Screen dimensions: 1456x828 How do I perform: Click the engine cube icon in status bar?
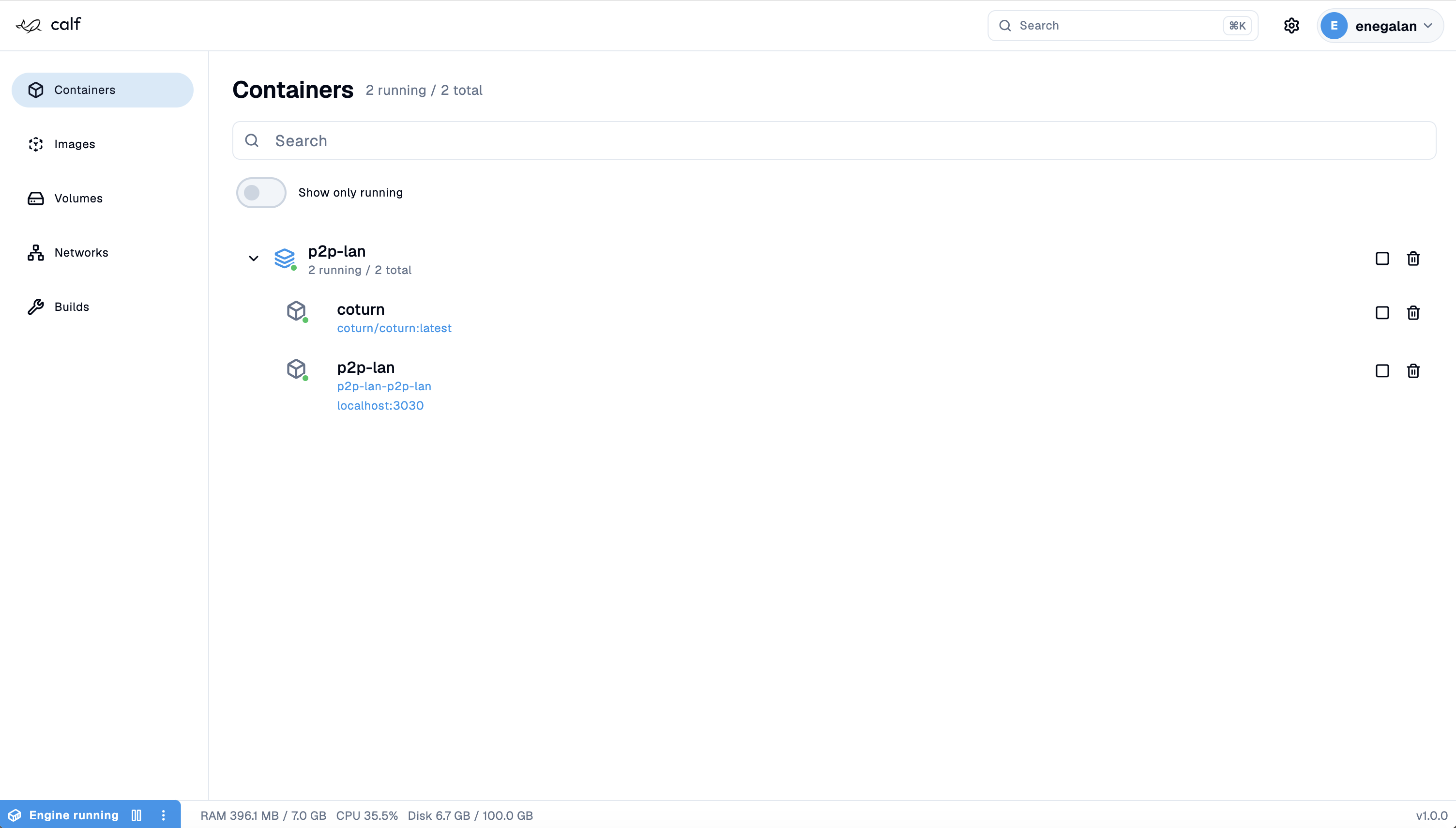coord(15,815)
